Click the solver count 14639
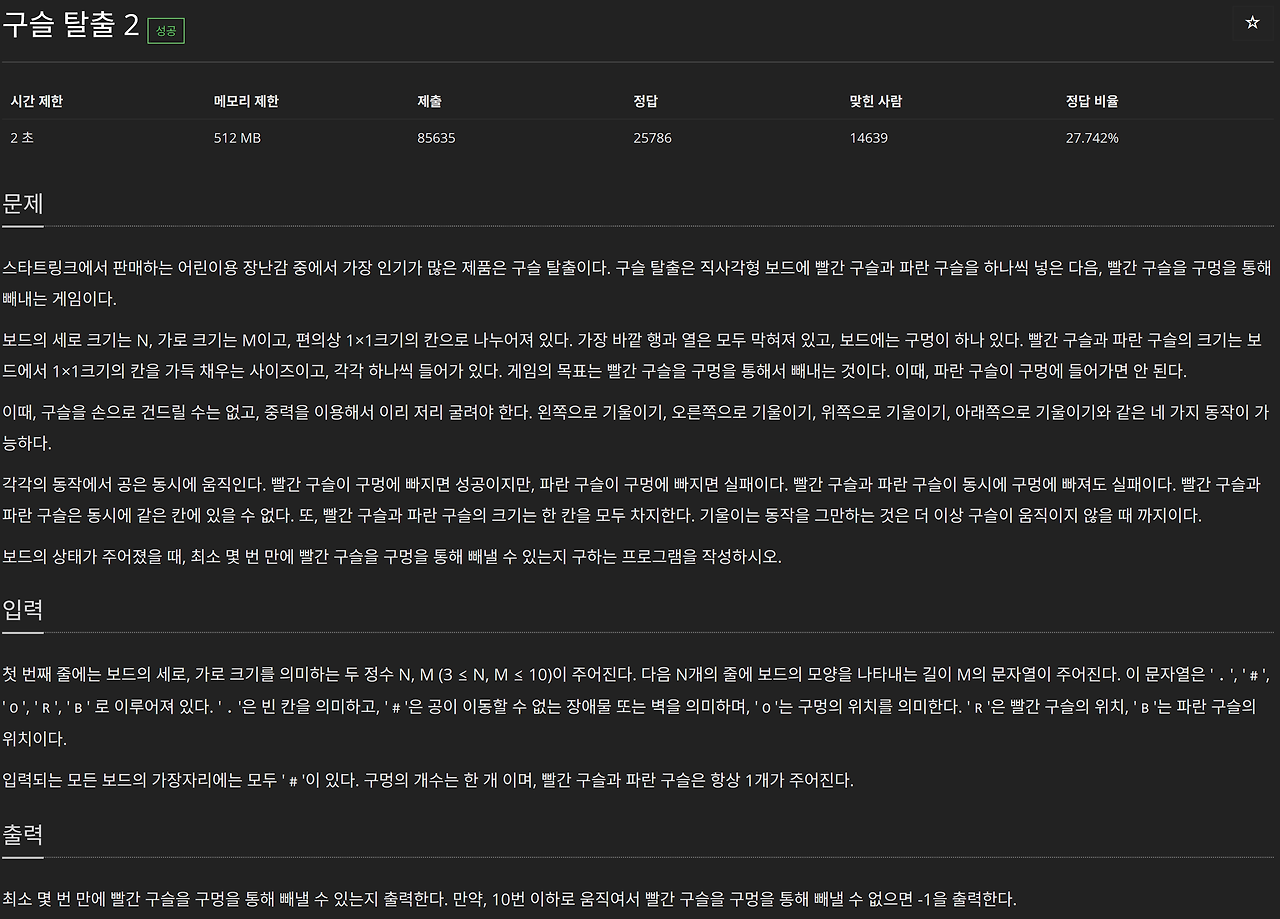This screenshot has width=1280, height=919. tap(867, 138)
